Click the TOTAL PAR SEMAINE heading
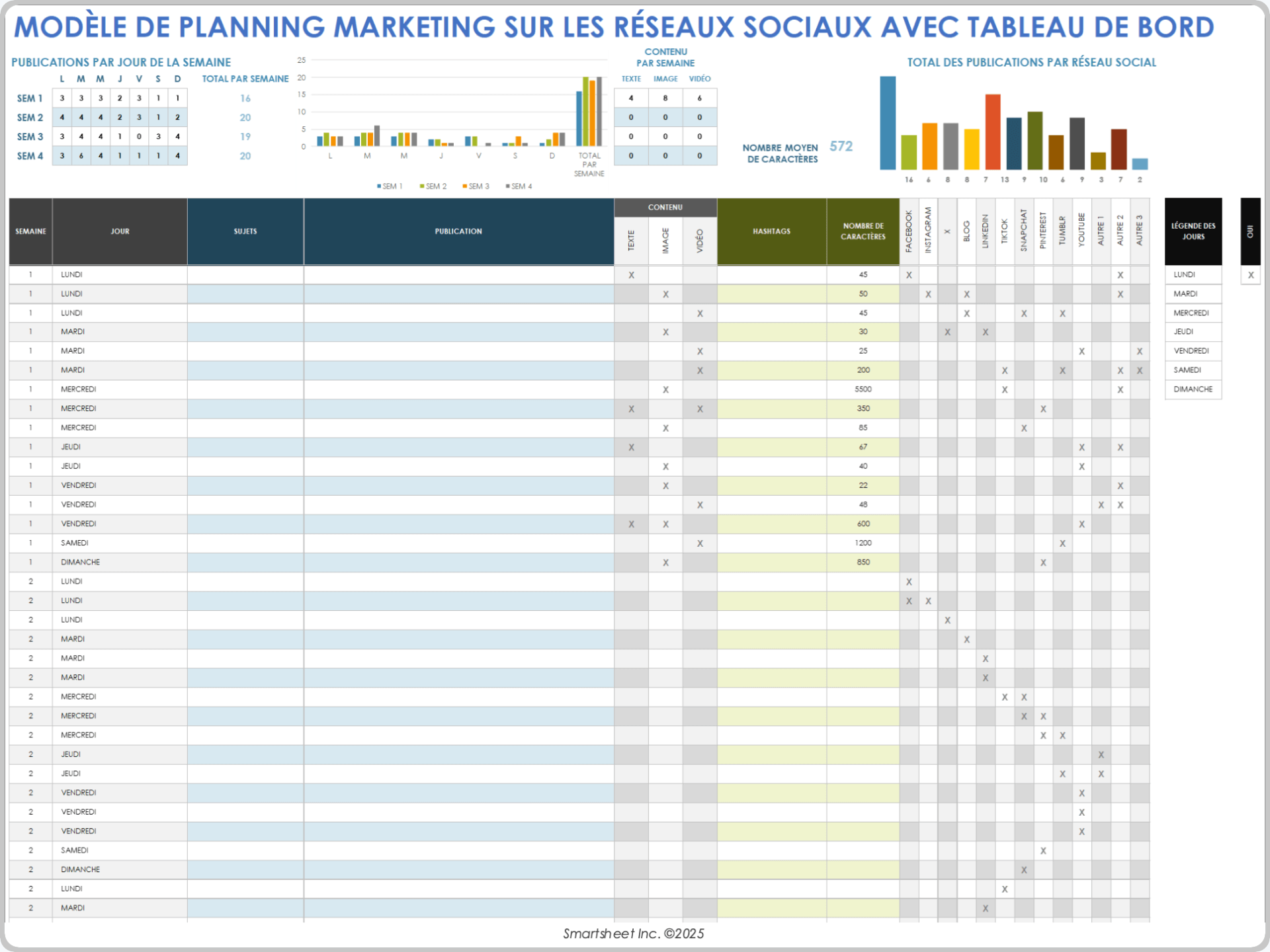1270x952 pixels. pyautogui.click(x=245, y=79)
